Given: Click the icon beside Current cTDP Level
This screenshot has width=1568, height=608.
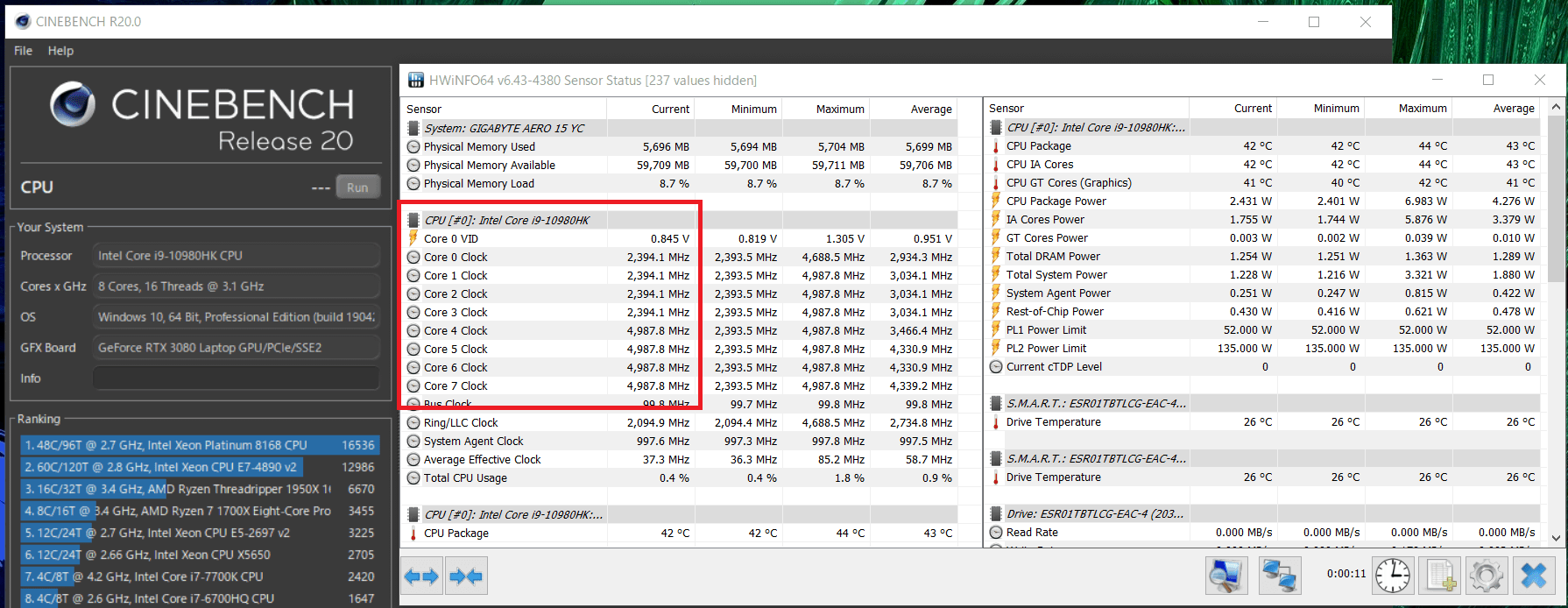Looking at the screenshot, I should click(996, 366).
